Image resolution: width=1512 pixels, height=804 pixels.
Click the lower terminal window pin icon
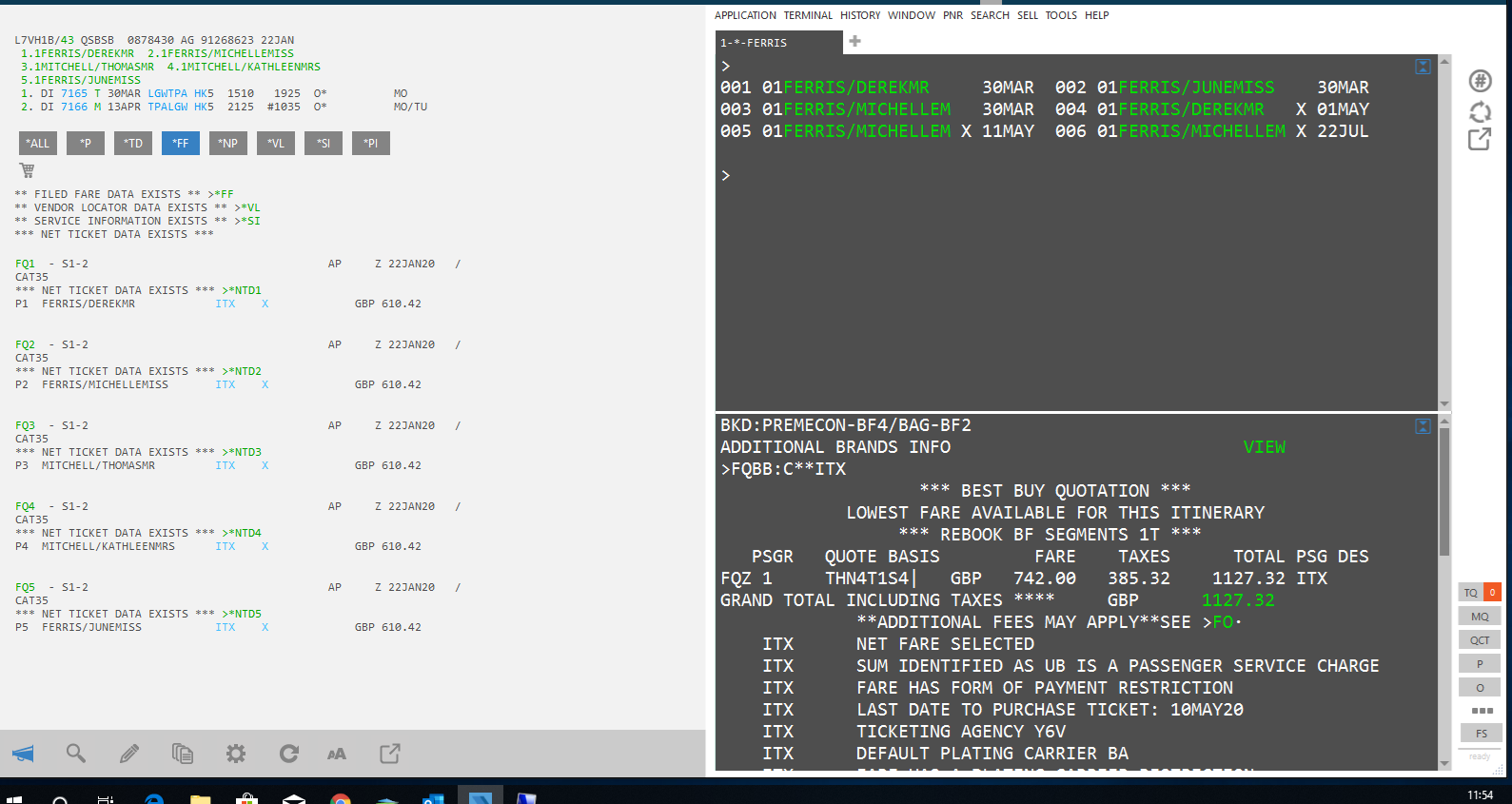coord(1424,426)
